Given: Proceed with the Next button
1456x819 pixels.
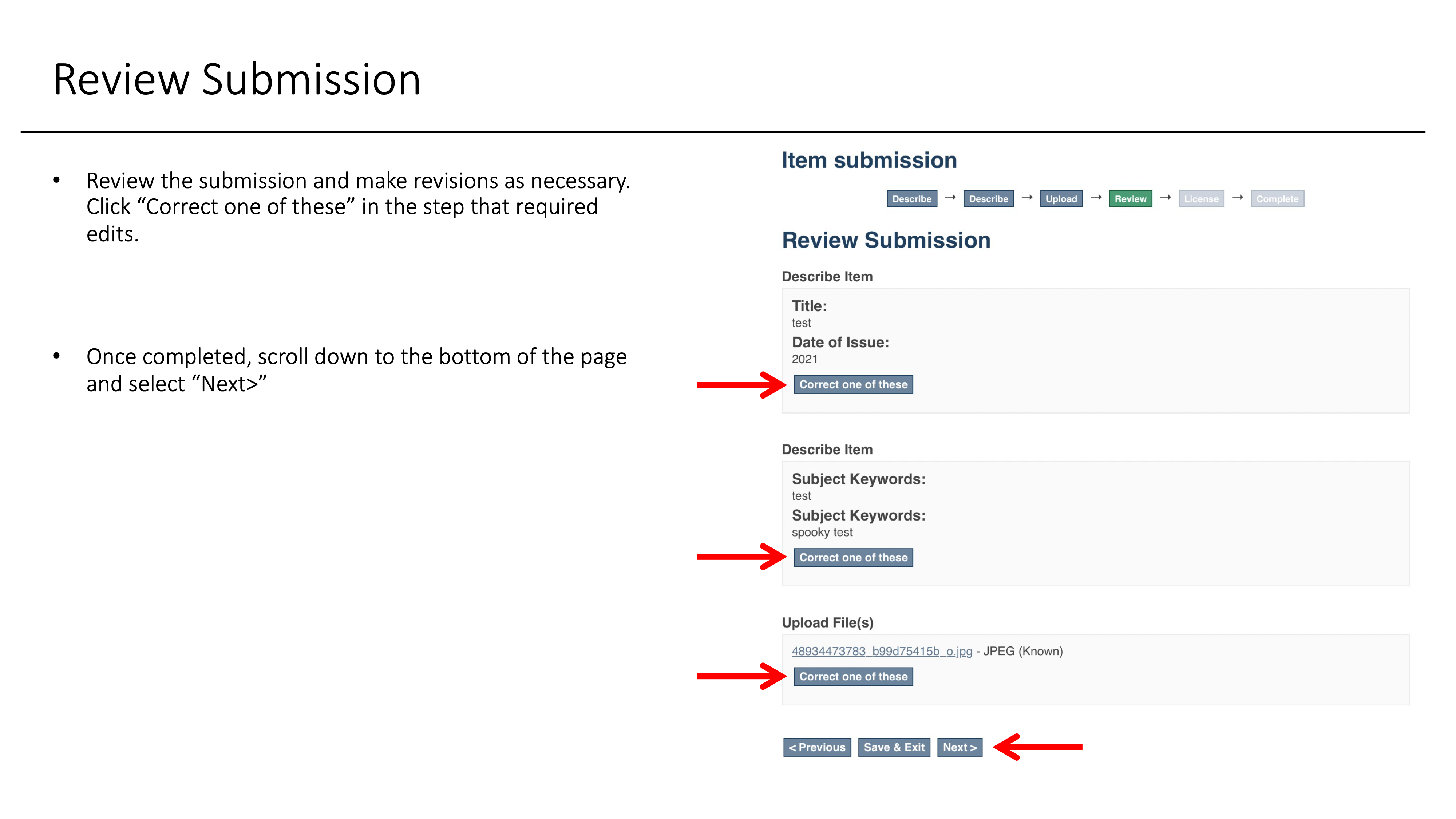Looking at the screenshot, I should coord(959,747).
